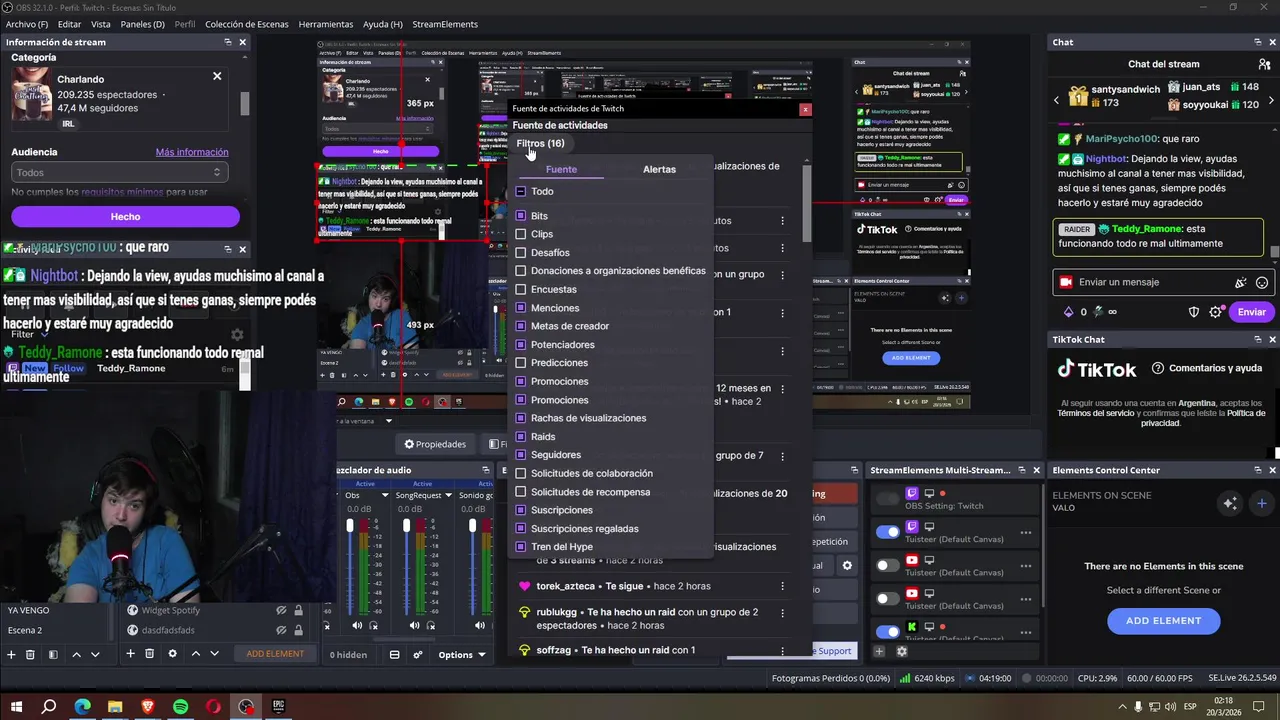1280x720 pixels.
Task: Click the celebration icon in chat input
Action: (x=1241, y=283)
